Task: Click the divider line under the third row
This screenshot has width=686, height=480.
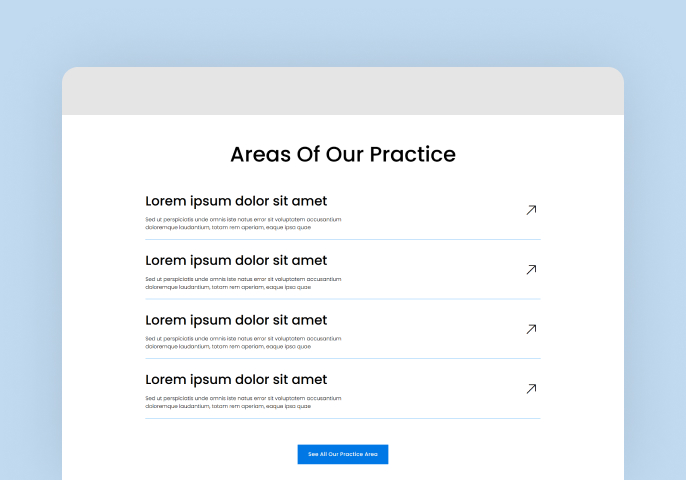Action: pyautogui.click(x=343, y=358)
